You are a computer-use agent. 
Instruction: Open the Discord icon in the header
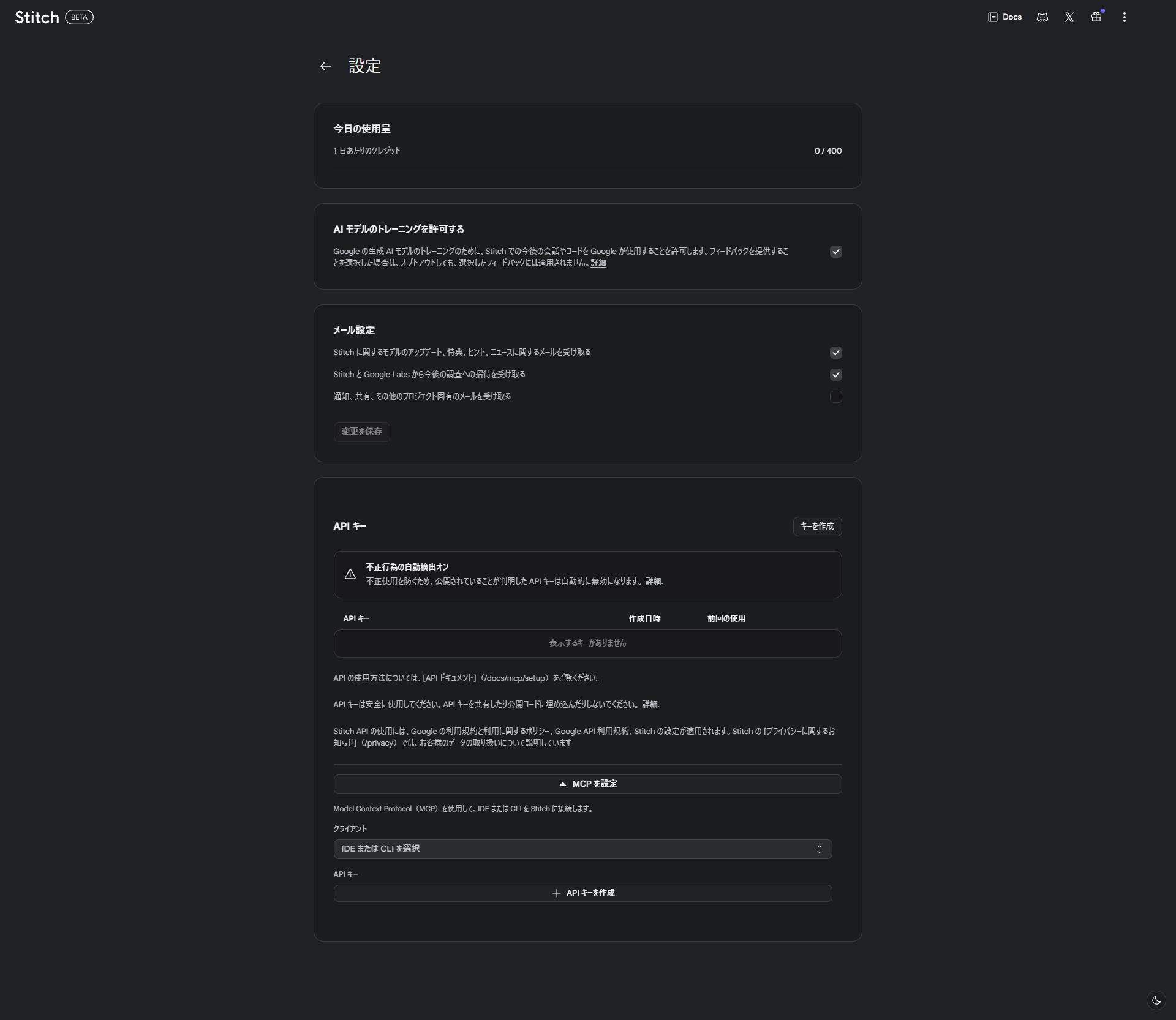1042,17
